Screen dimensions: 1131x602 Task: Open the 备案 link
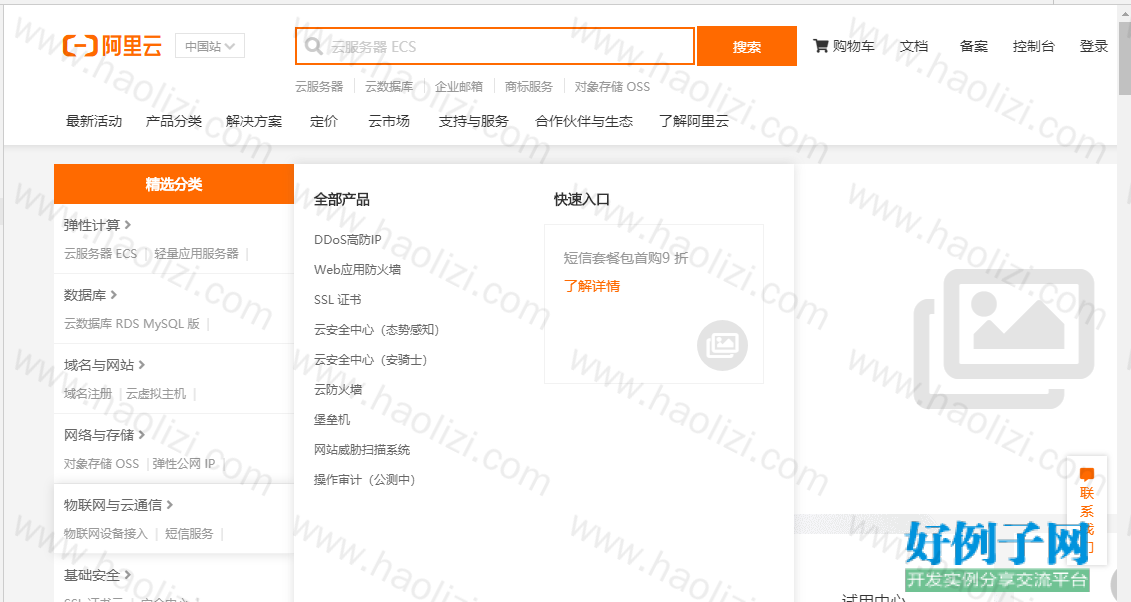tap(974, 46)
